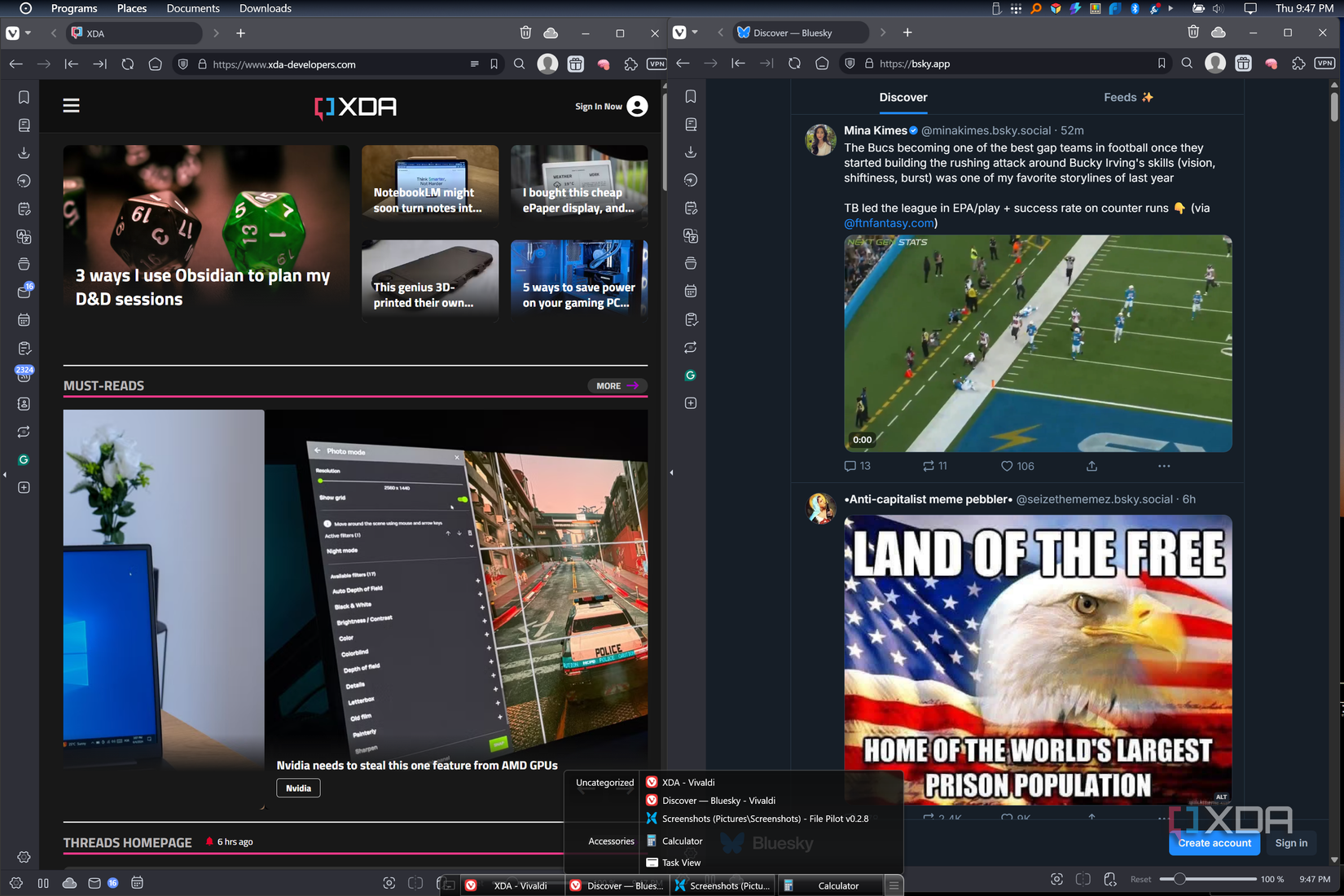Share the Mina Kimes post
Image resolution: width=1344 pixels, height=896 pixels.
tap(1091, 466)
